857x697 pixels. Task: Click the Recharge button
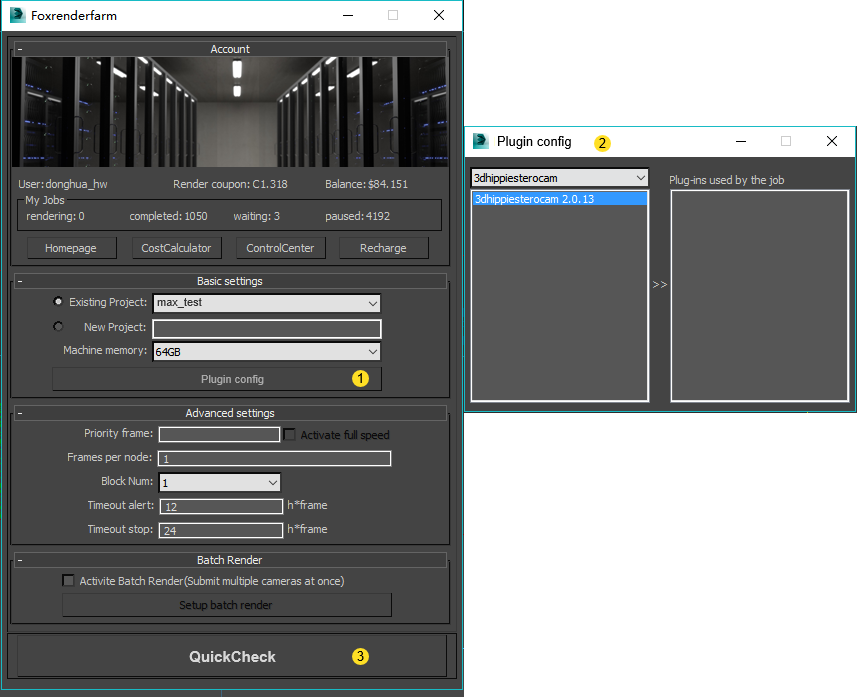(384, 248)
